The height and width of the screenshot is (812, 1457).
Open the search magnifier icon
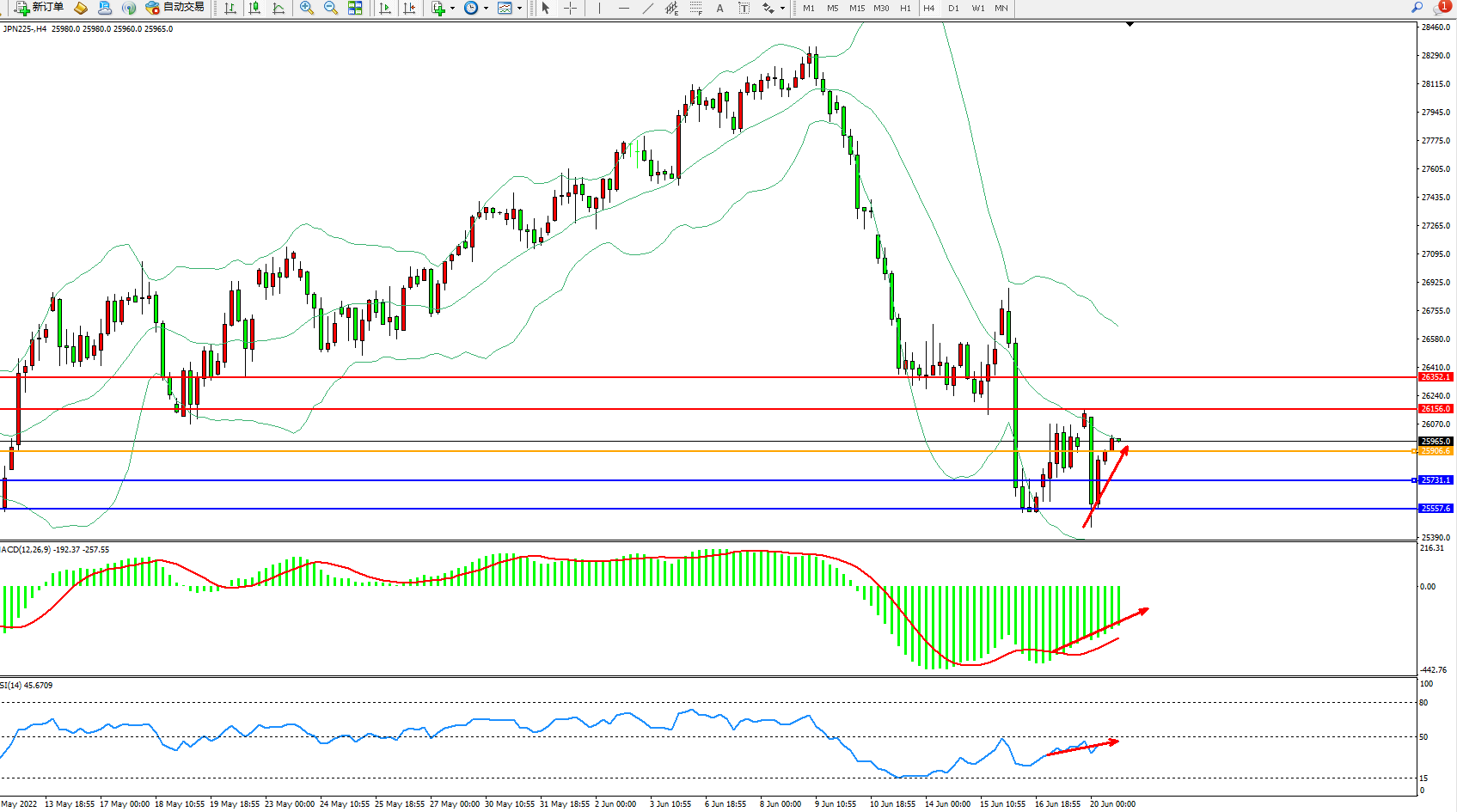click(x=1417, y=7)
